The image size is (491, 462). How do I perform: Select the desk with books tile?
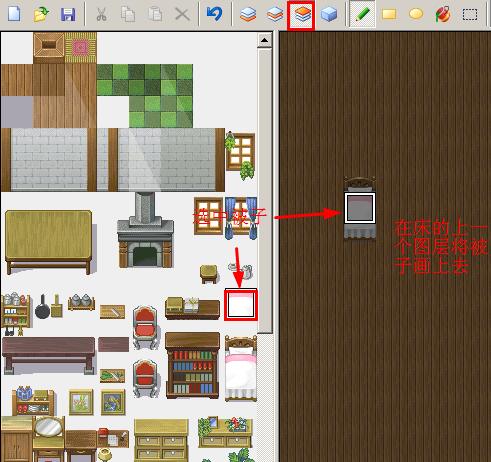pyautogui.click(x=192, y=309)
